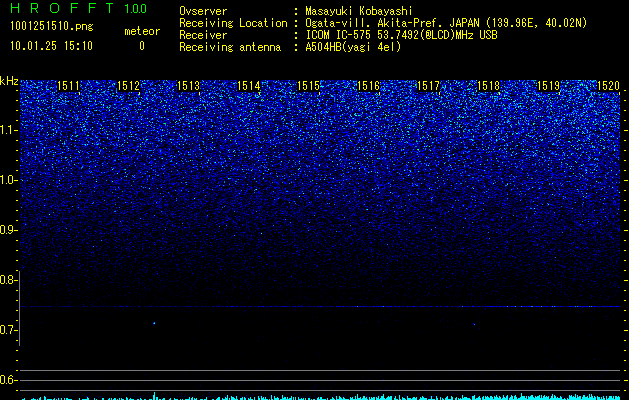
Task: Click the 1519 time marker
Action: coord(548,86)
